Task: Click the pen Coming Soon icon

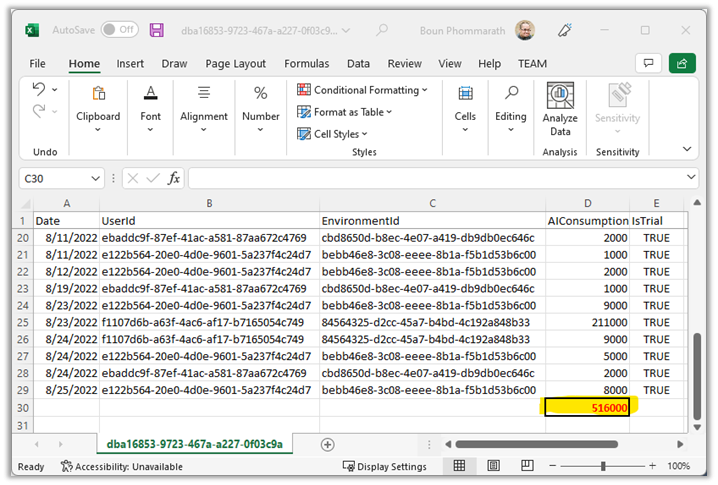Action: 565,30
